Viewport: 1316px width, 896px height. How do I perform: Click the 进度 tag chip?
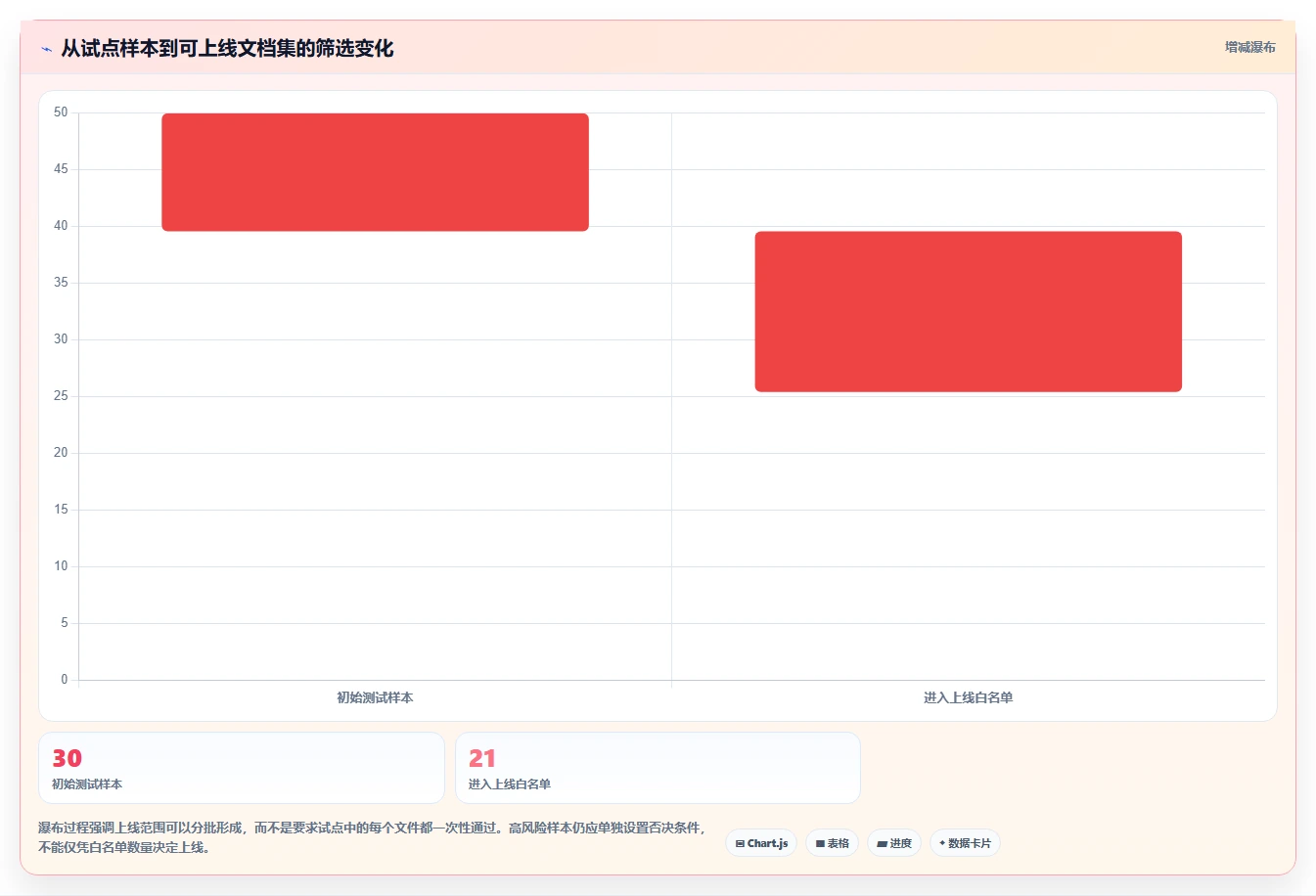894,843
